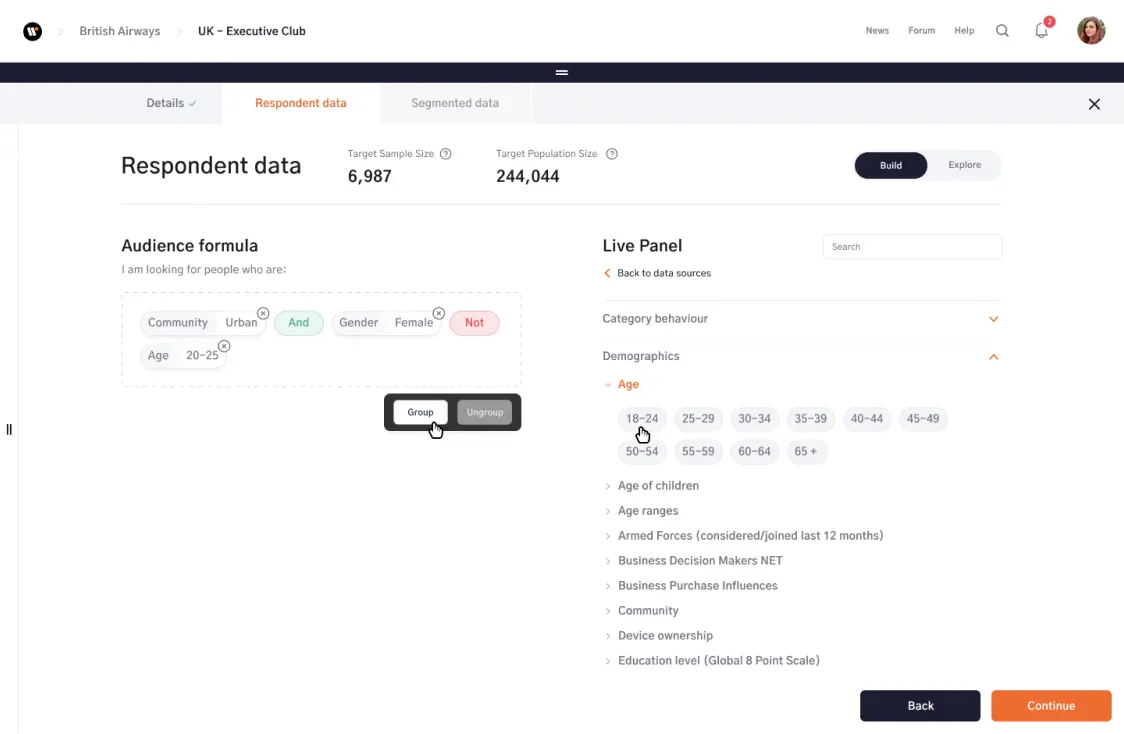Open the search magnifier icon
This screenshot has height=734, width=1124.
[1002, 31]
